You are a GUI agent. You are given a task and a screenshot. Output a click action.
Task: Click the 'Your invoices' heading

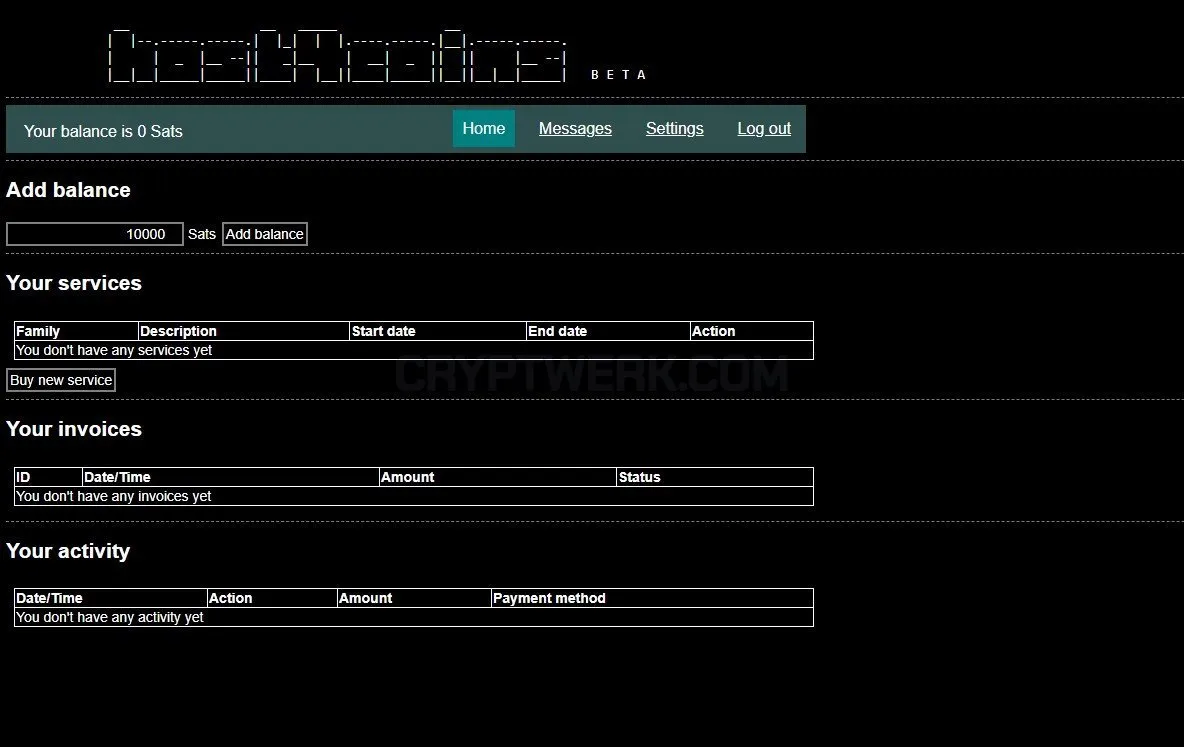[74, 429]
